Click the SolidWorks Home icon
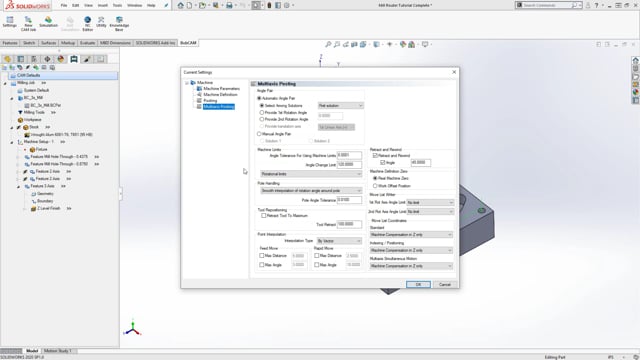Viewport: 640px width, 360px height. [x=180, y=5]
